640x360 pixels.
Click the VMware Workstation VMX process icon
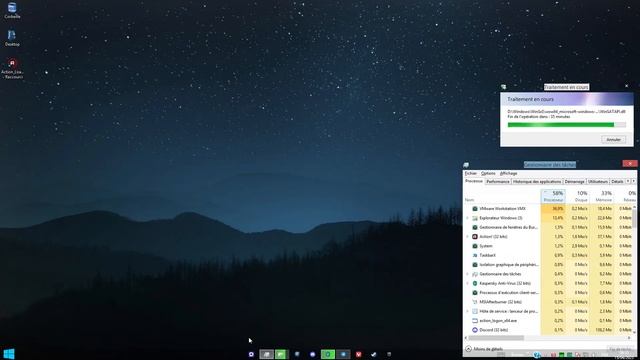[x=475, y=209]
